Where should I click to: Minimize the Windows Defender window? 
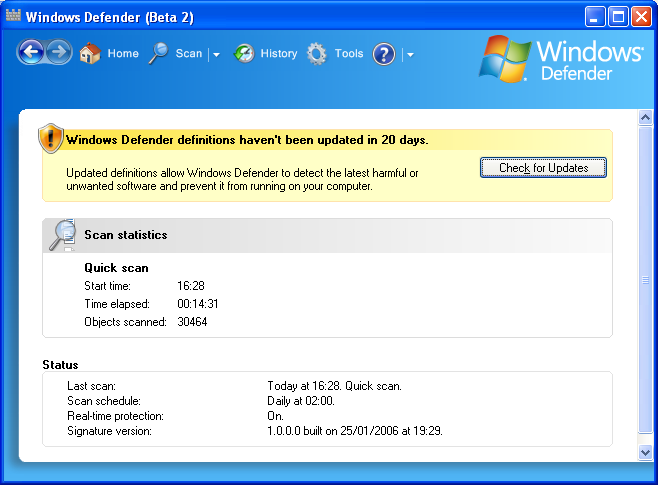click(x=595, y=17)
